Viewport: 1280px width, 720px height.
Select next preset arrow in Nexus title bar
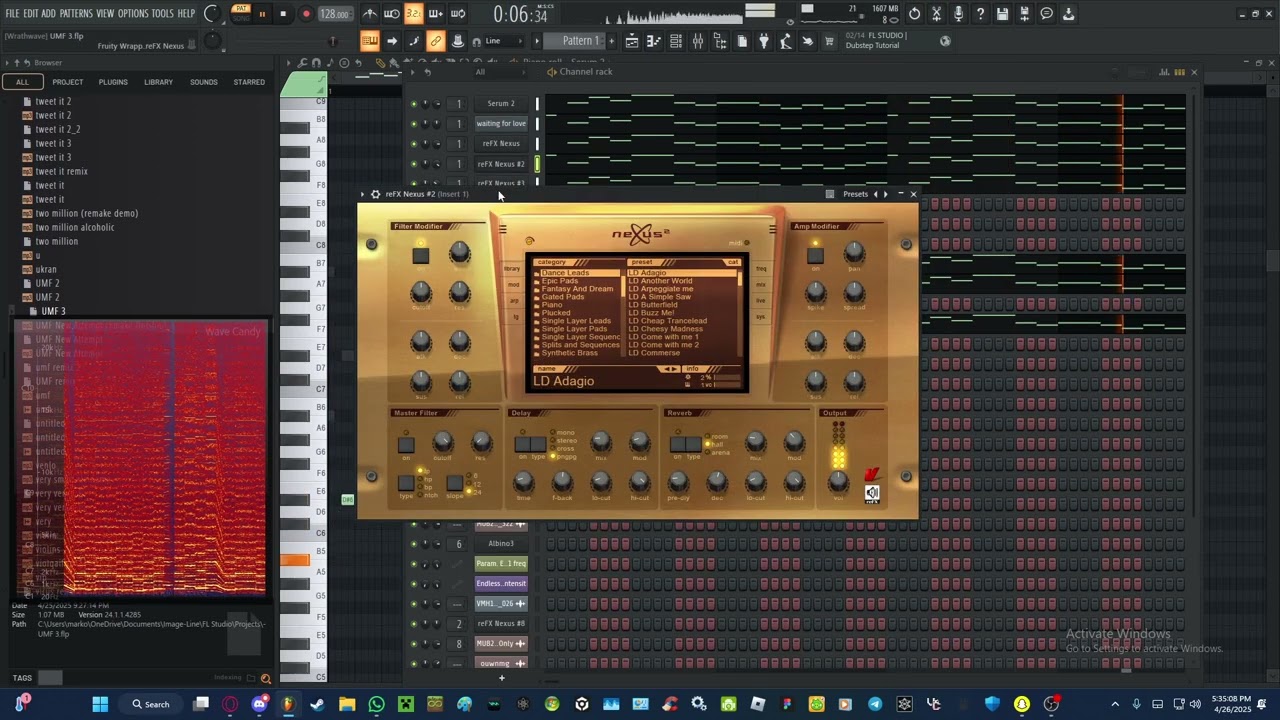pos(885,194)
